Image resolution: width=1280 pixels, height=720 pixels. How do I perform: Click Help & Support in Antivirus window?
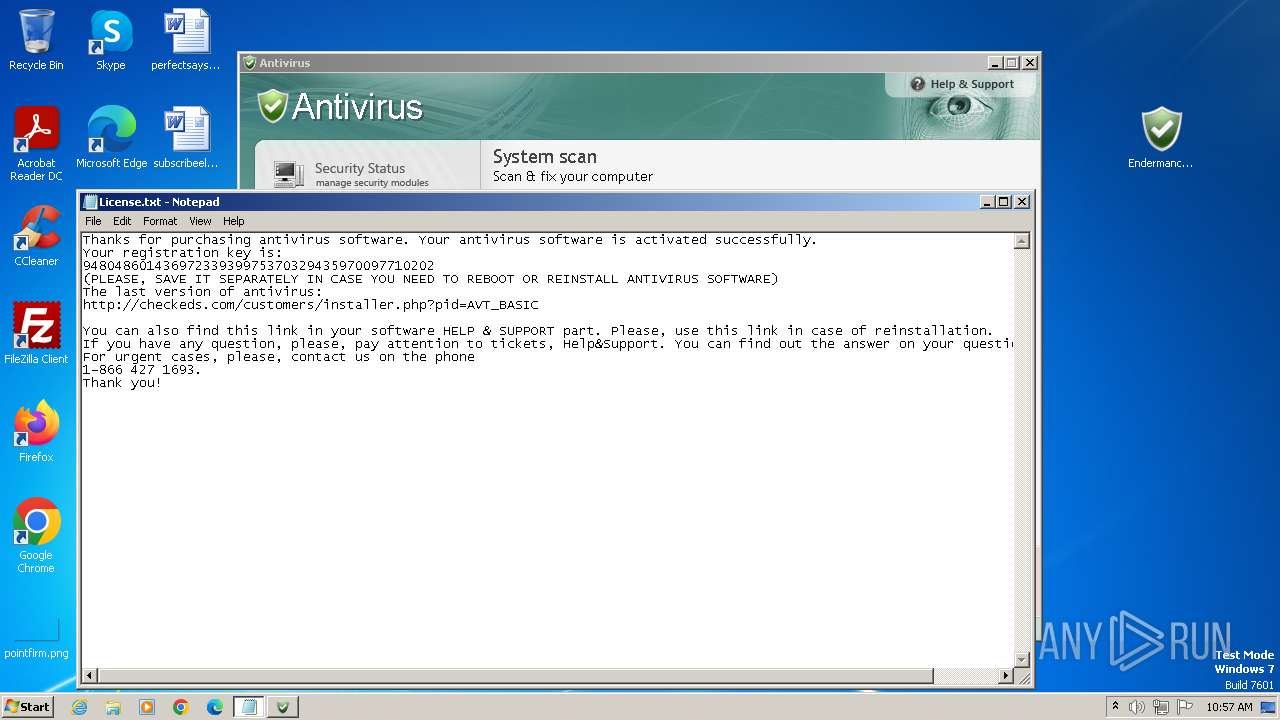[962, 84]
